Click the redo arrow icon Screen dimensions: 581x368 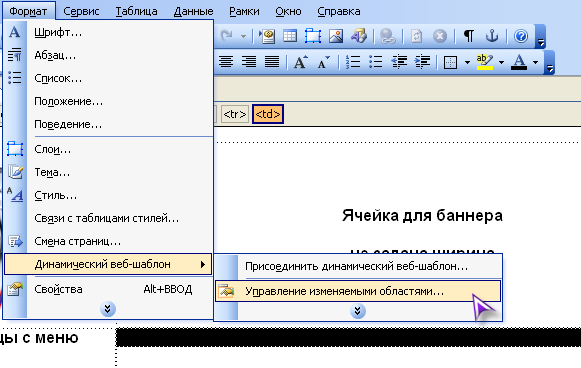[226, 36]
